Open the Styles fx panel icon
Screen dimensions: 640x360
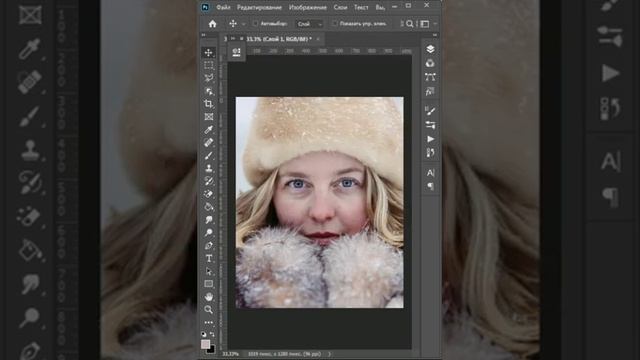(x=430, y=91)
